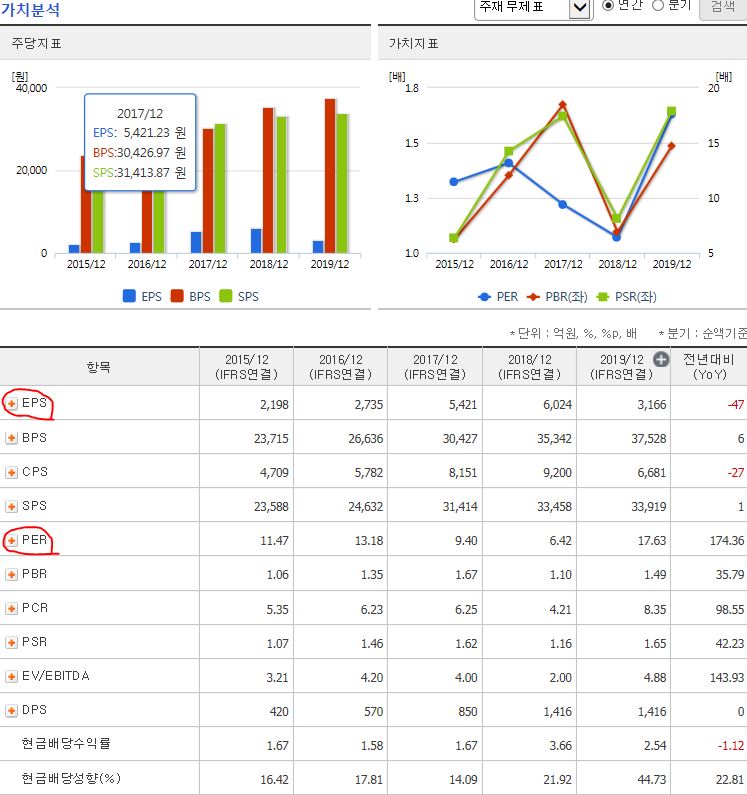
Task: Click the 전년대비 (YoY) column header
Action: pyautogui.click(x=709, y=367)
